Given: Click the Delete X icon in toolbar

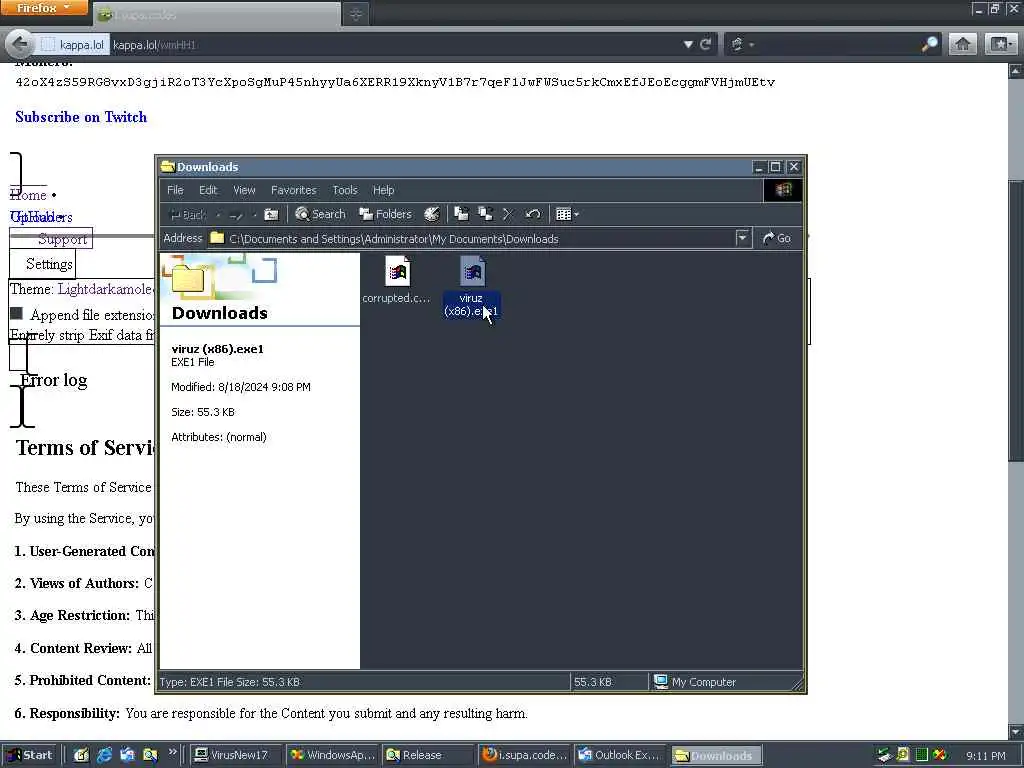Looking at the screenshot, I should (508, 214).
